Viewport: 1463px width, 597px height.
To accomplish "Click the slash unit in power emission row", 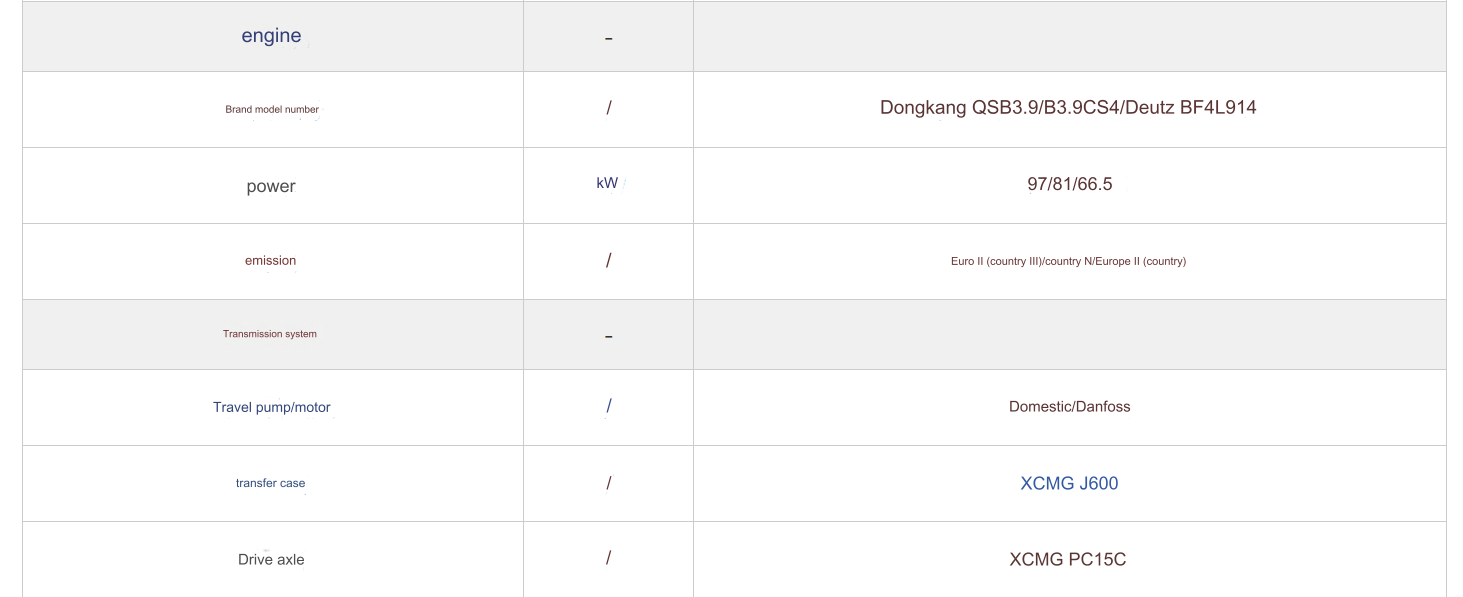I will [x=608, y=260].
